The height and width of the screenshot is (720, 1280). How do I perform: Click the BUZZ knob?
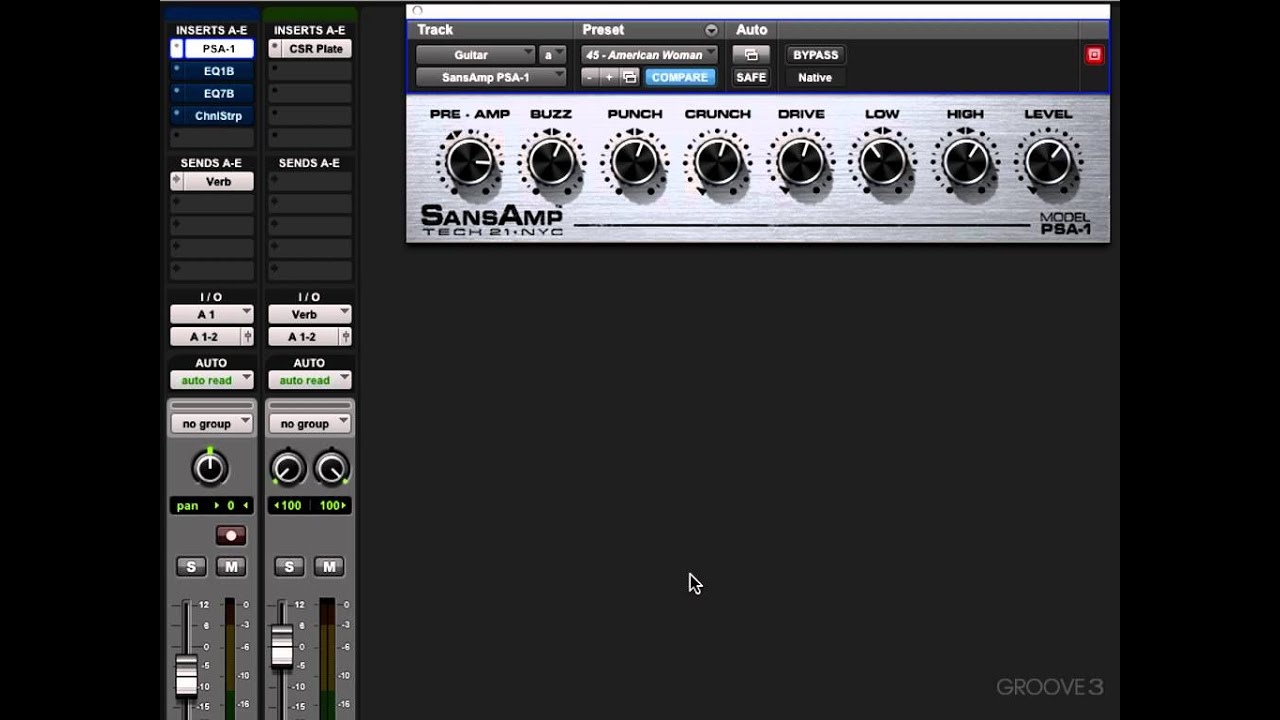[x=551, y=162]
